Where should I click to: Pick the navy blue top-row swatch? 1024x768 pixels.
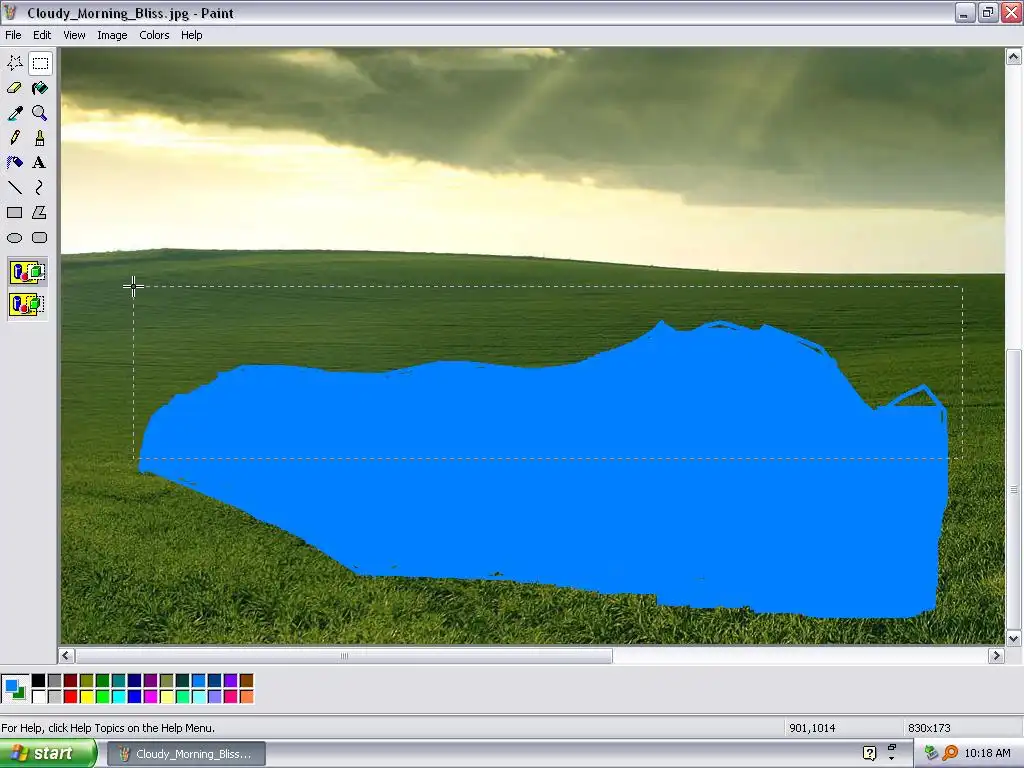click(x=135, y=680)
